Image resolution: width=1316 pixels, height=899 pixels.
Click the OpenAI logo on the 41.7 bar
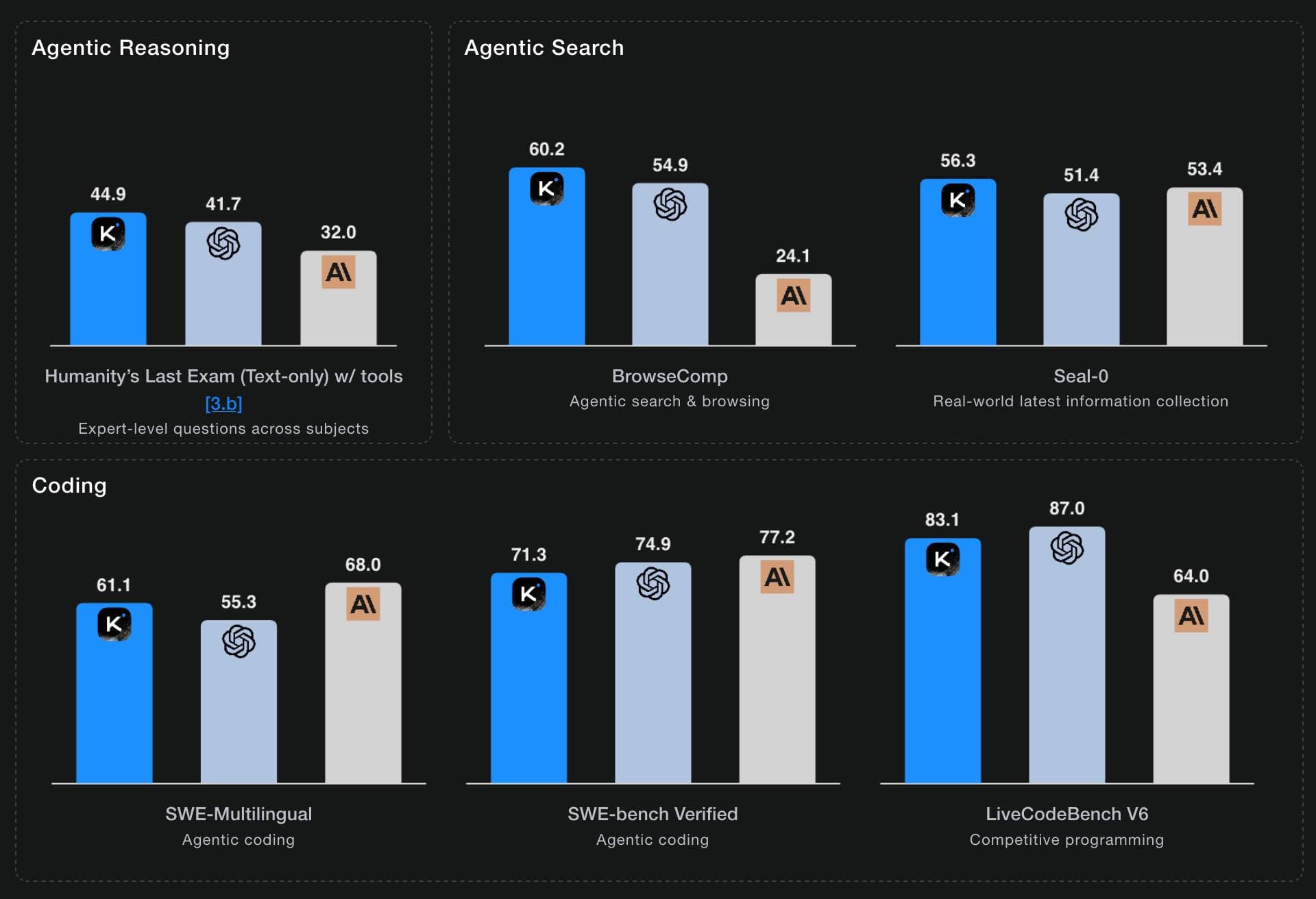[x=223, y=243]
